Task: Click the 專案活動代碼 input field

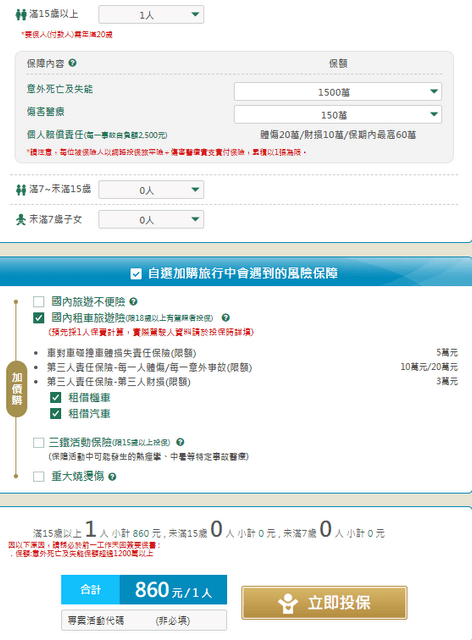Action: (144, 620)
